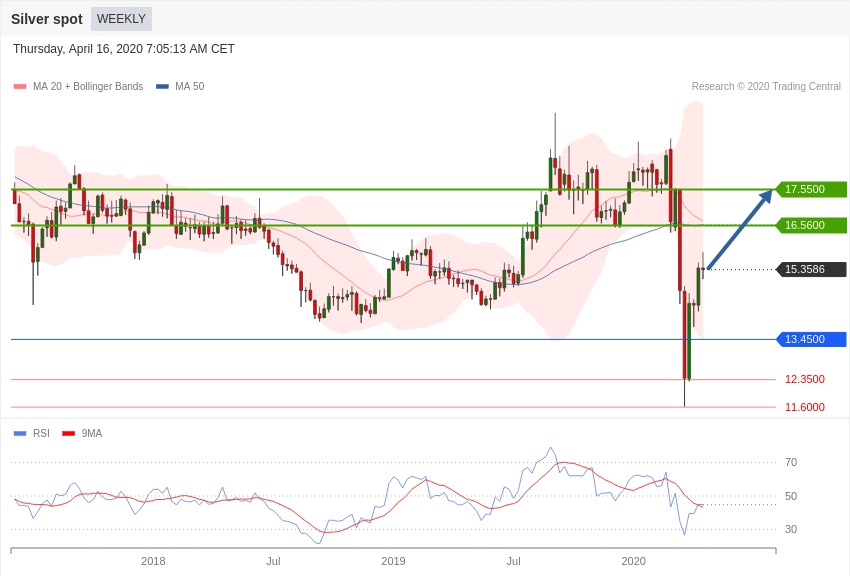Click the 2019 time axis label
Image resolution: width=850 pixels, height=576 pixels.
(393, 561)
